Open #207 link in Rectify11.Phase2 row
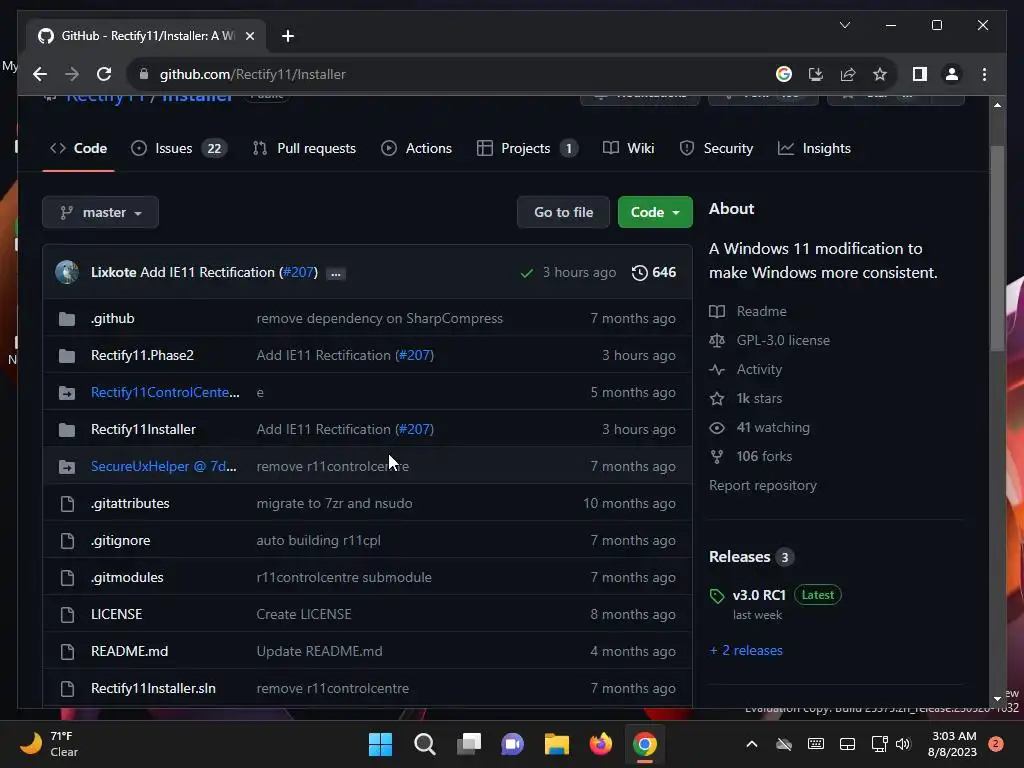Viewport: 1024px width, 768px height. 415,355
